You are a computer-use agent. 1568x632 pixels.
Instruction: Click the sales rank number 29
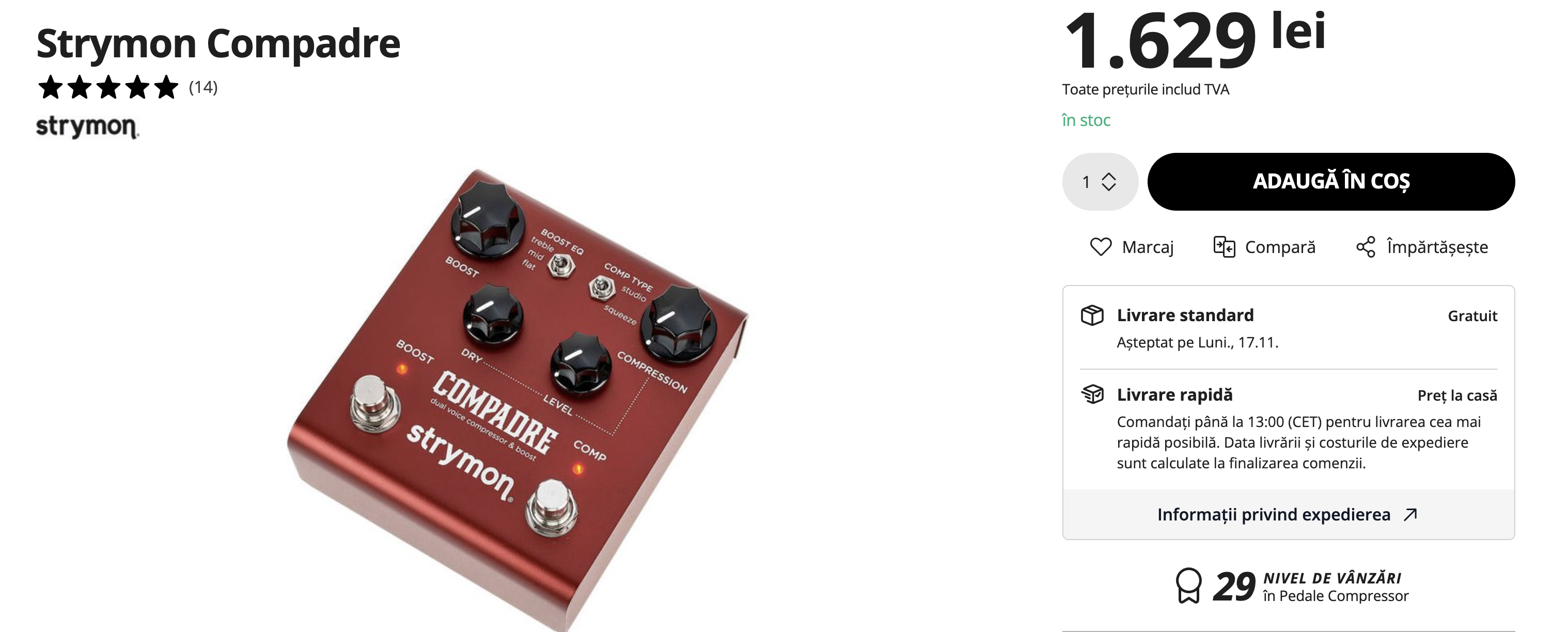click(1234, 587)
